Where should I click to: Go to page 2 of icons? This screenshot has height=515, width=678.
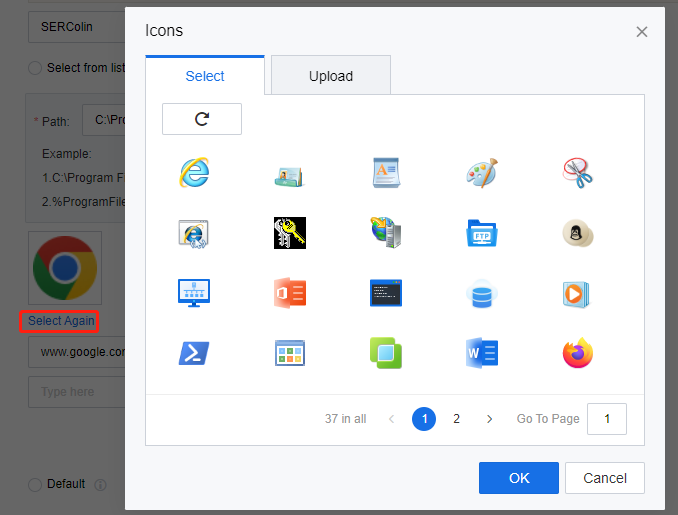[x=456, y=419]
